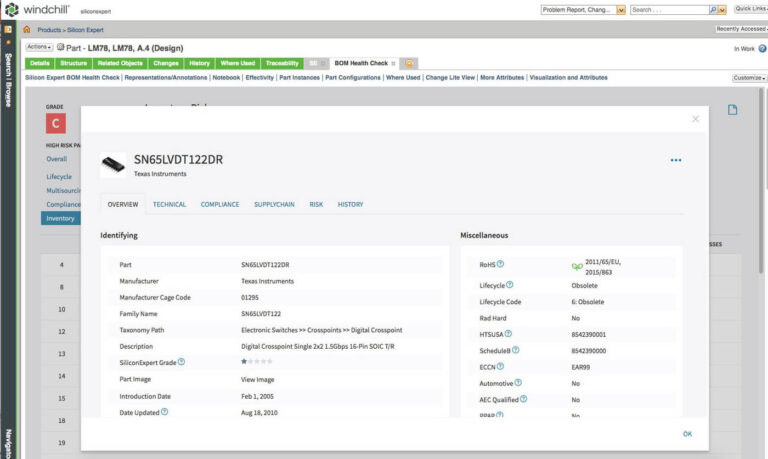Open the Actions dropdown menu

(x=39, y=47)
